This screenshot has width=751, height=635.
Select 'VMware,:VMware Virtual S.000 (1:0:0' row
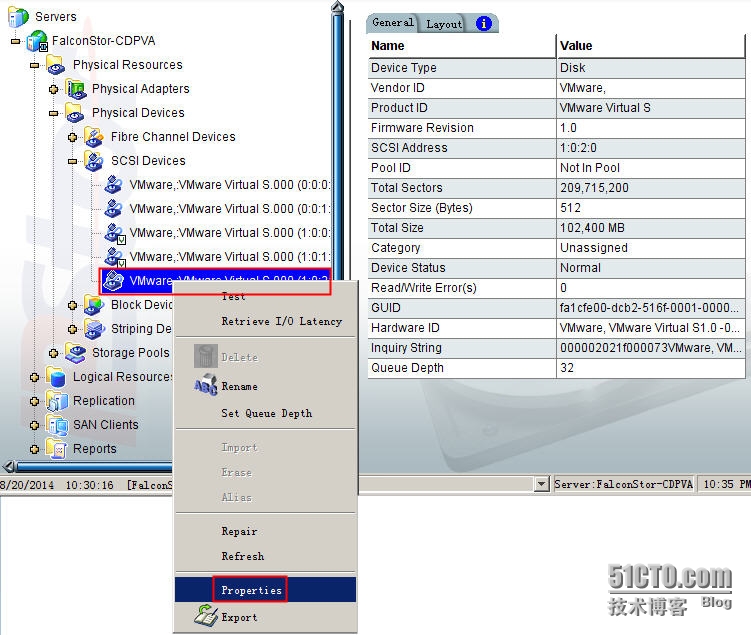216,233
